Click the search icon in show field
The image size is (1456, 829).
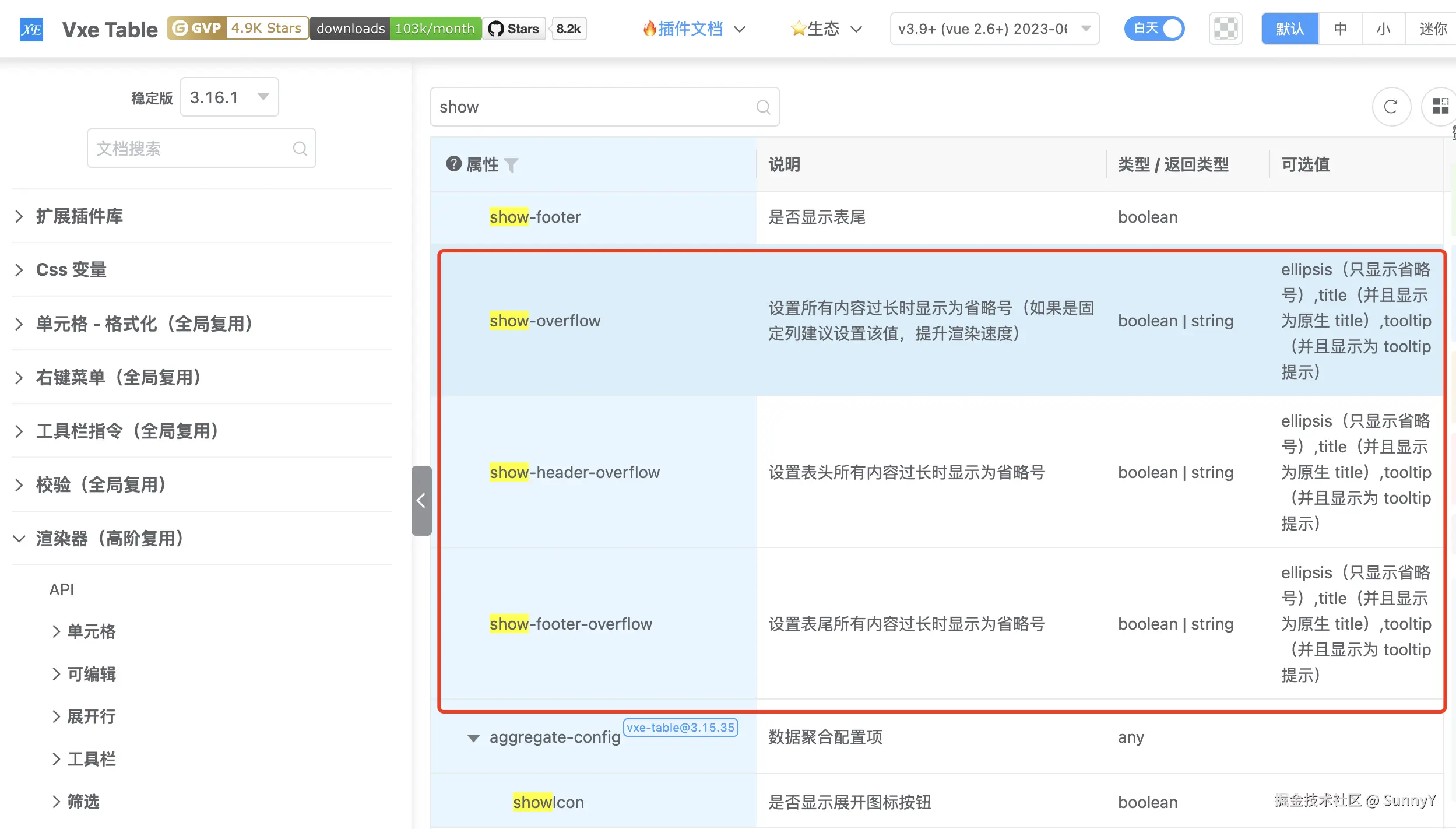click(x=763, y=107)
